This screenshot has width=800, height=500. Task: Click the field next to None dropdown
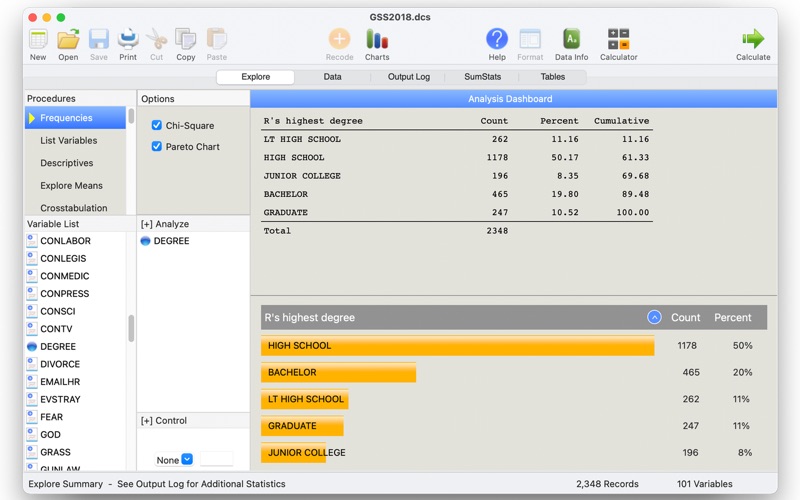point(217,459)
